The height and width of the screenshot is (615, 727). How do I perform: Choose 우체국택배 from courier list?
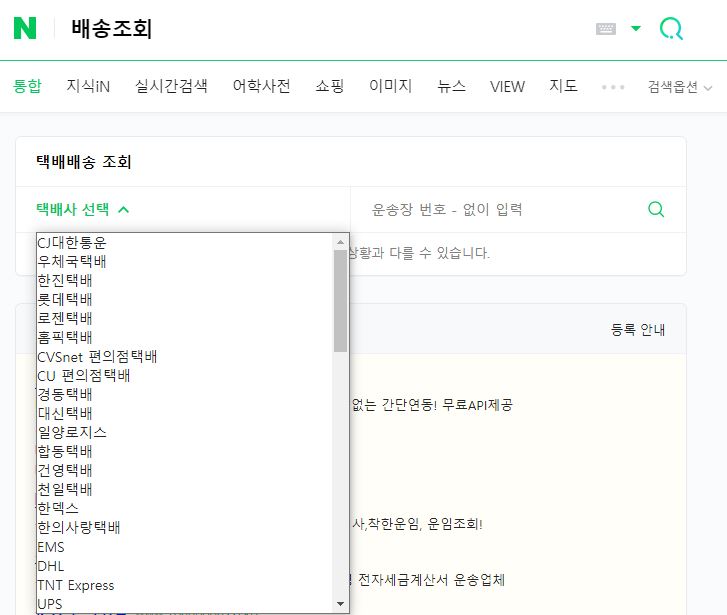click(185, 262)
